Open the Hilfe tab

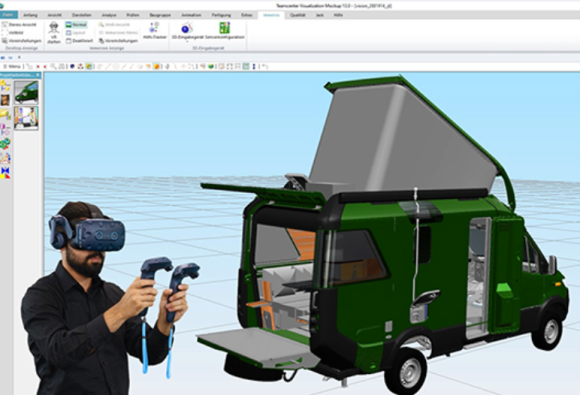pos(338,15)
